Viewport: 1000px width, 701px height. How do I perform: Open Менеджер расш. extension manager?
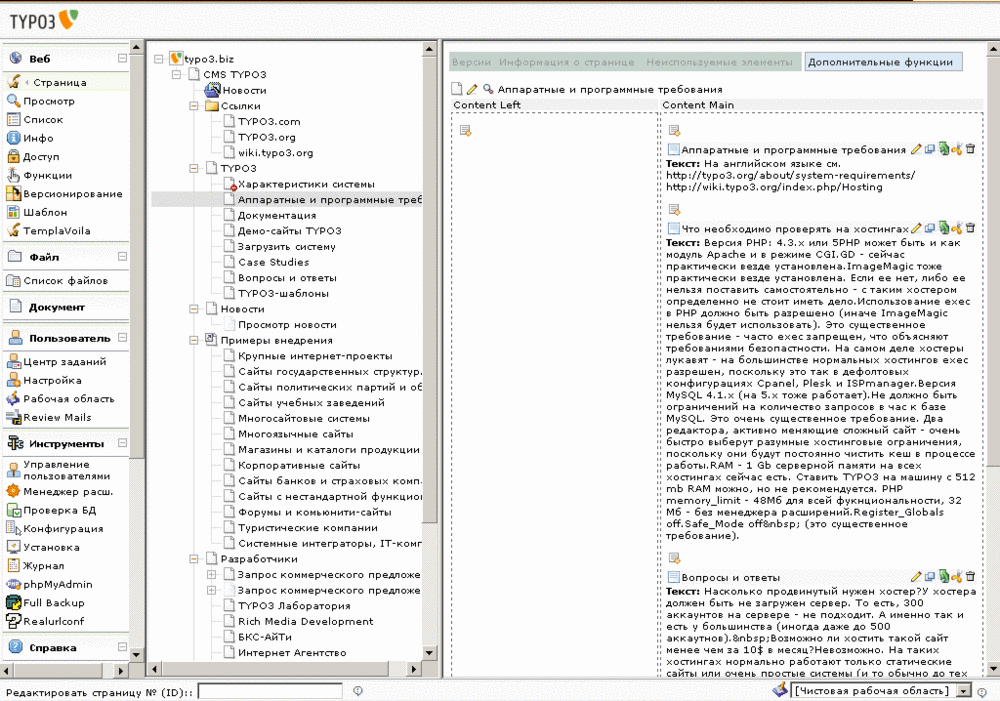[68, 491]
